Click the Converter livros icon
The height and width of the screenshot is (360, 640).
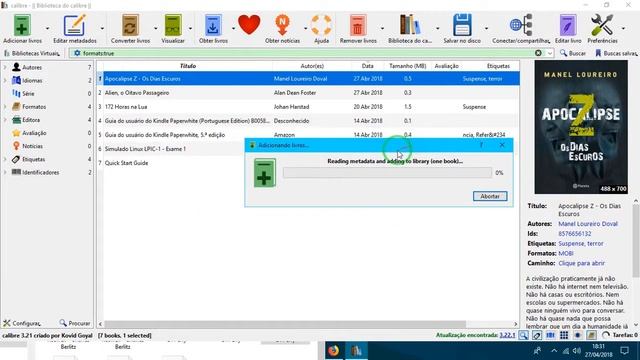(x=130, y=25)
